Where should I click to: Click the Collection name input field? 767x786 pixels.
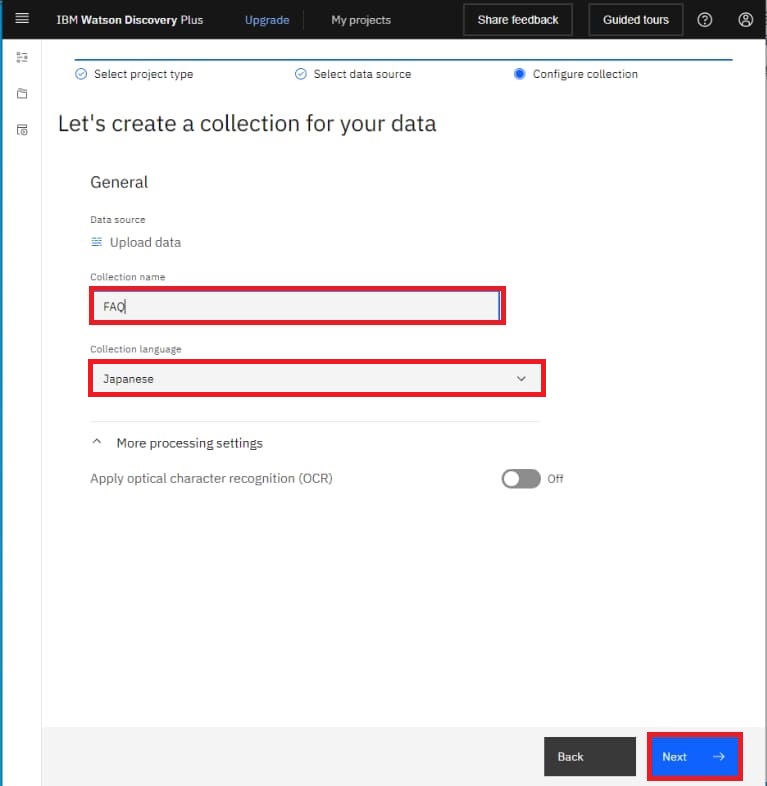[297, 306]
